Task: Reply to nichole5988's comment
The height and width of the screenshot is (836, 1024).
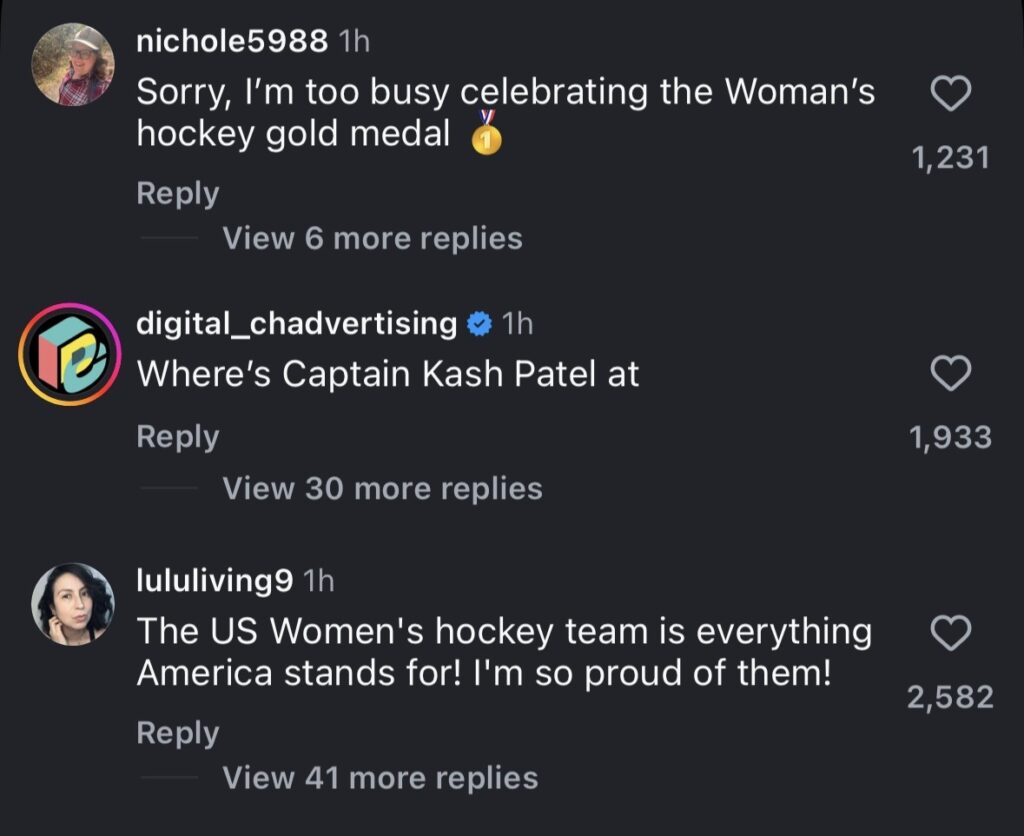Action: 177,193
